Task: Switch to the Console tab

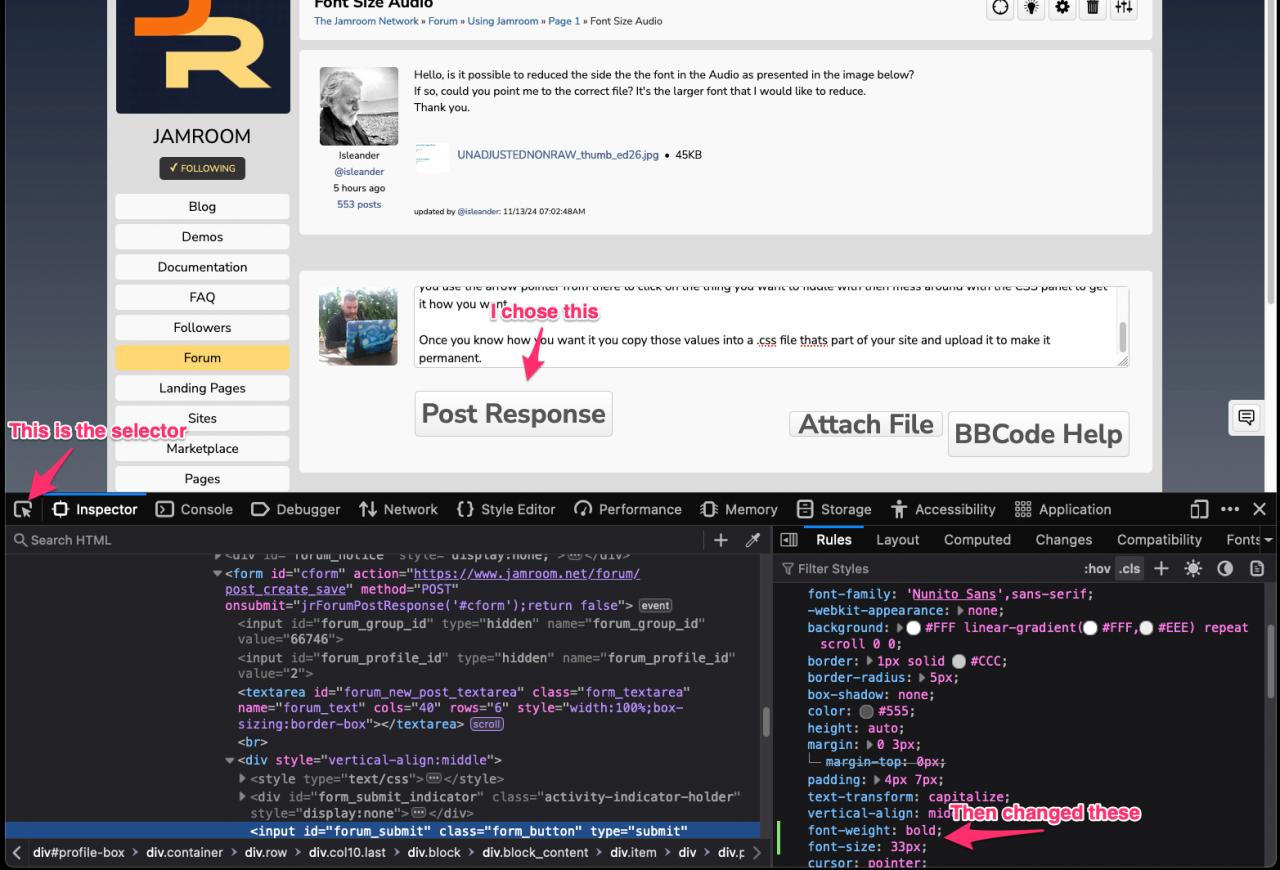Action: [x=194, y=509]
